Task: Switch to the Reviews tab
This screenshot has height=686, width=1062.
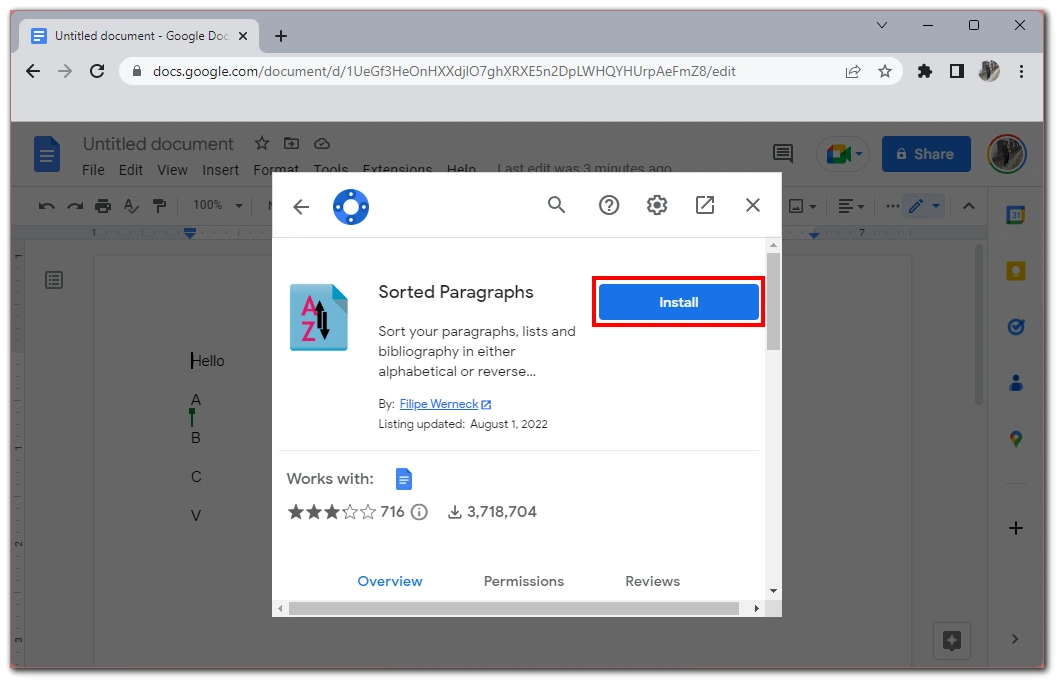Action: pyautogui.click(x=652, y=581)
